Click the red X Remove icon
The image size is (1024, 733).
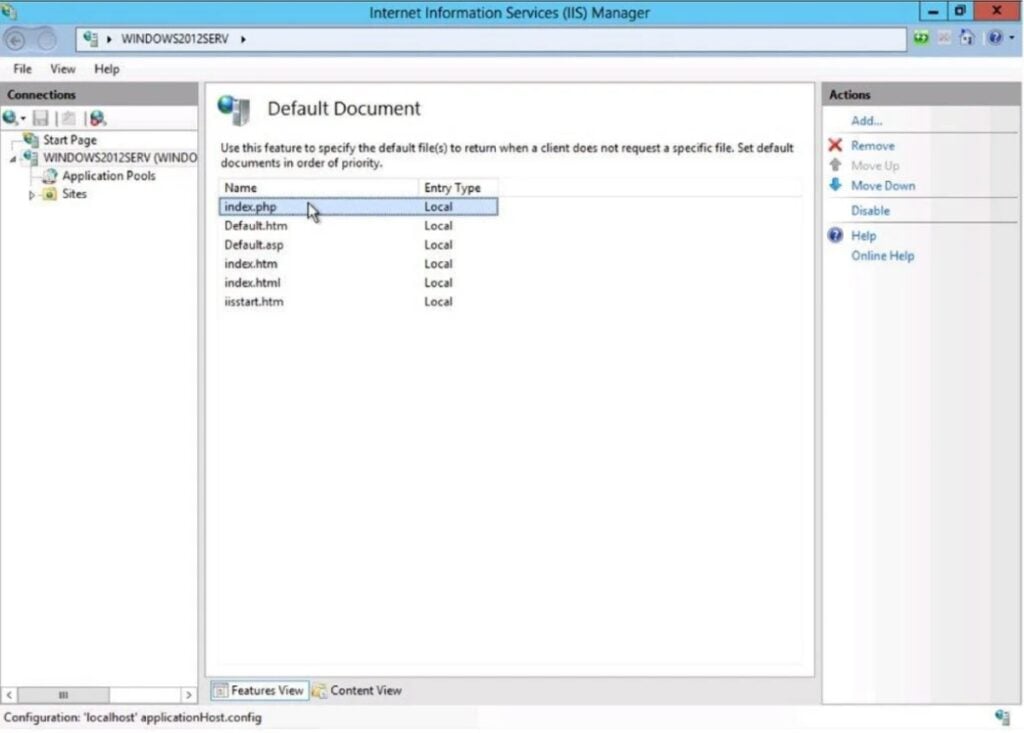(x=835, y=145)
